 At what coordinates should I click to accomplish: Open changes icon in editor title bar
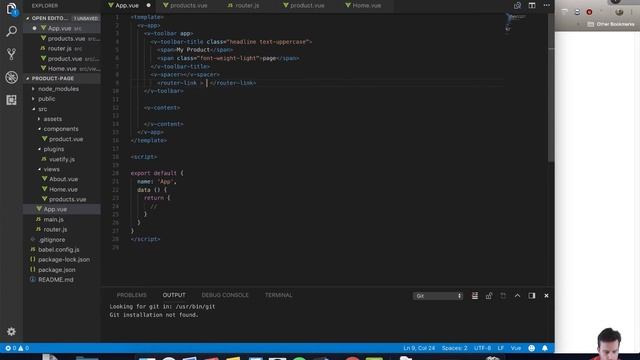(517, 5)
